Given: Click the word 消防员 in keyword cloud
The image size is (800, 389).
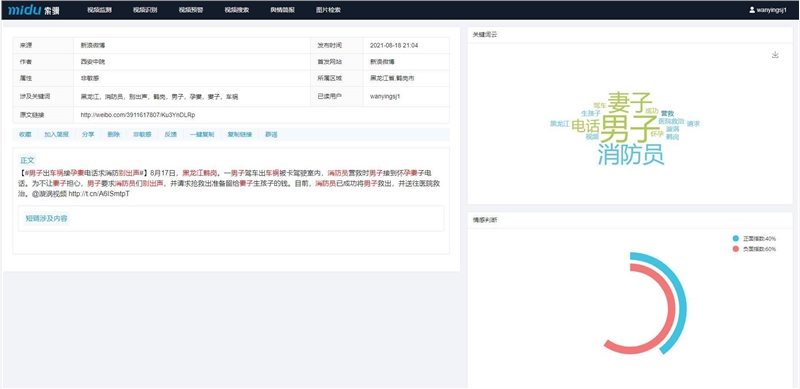Looking at the screenshot, I should pyautogui.click(x=631, y=154).
